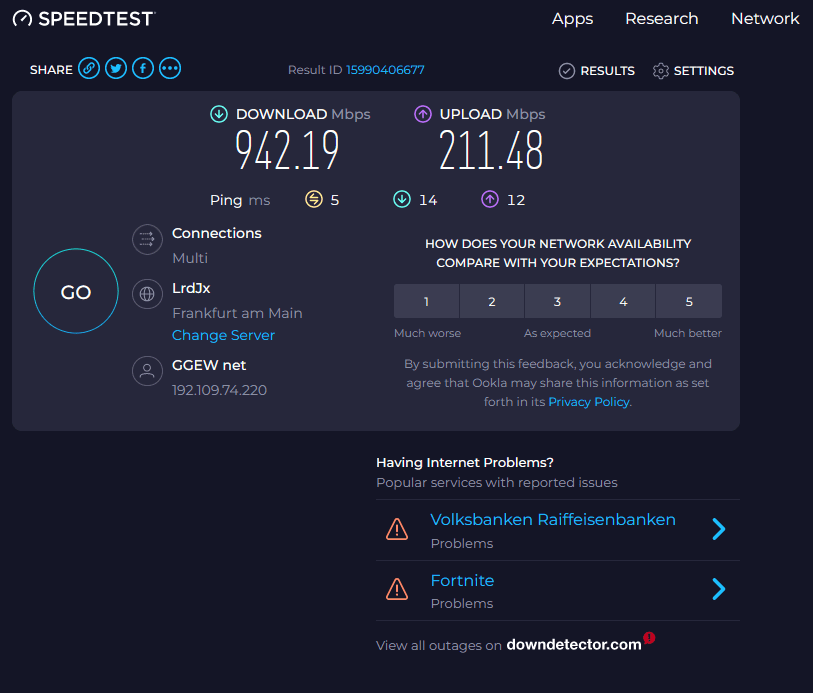Click the idle ping value 5
The height and width of the screenshot is (693, 813).
point(335,200)
